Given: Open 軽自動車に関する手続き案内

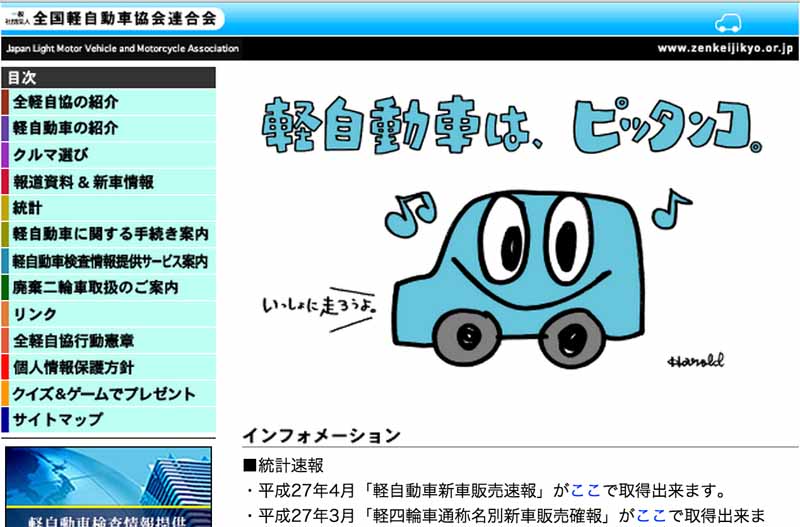Looking at the screenshot, I should click(x=109, y=234).
